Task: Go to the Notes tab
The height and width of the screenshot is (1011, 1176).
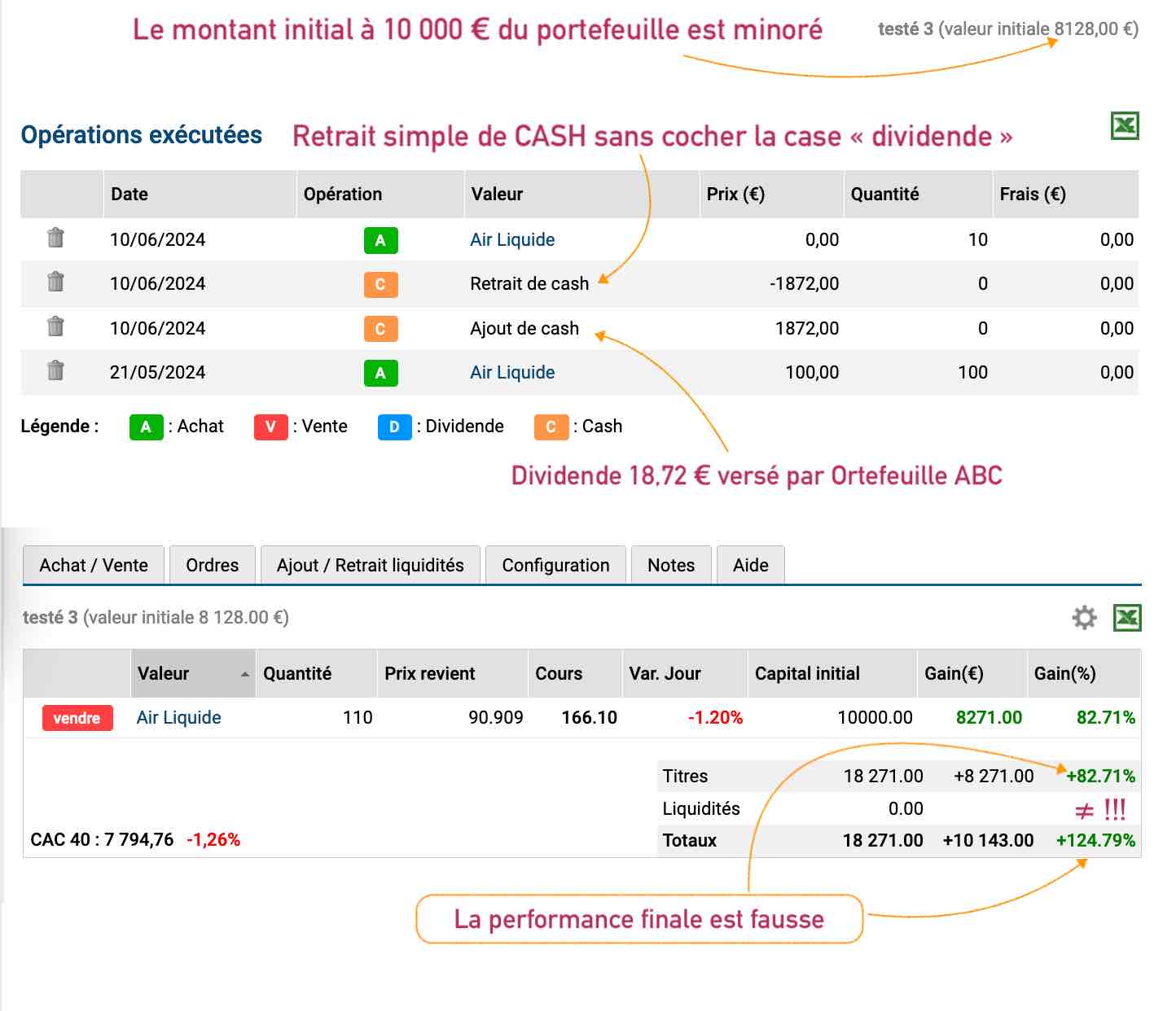Action: 670,565
